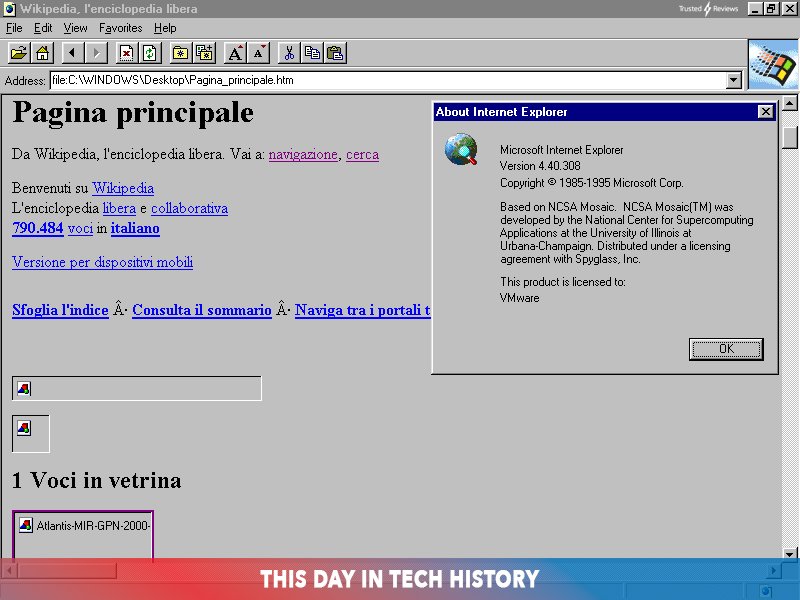This screenshot has width=800, height=600.
Task: Open the Consulta il sommario link
Action: (202, 310)
